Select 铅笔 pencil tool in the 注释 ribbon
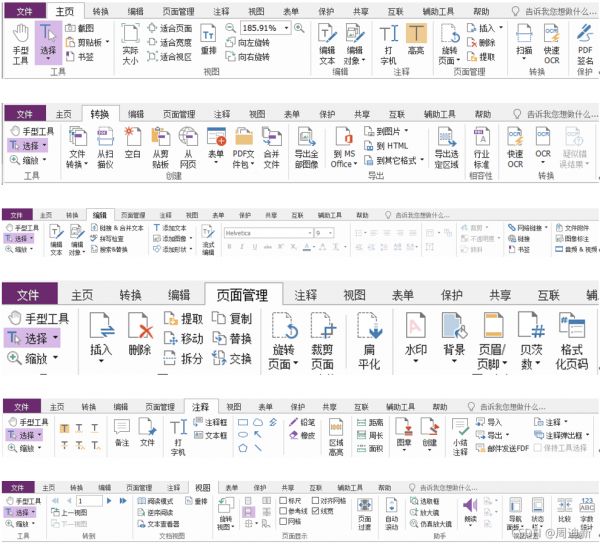The height and width of the screenshot is (544, 600). click(x=302, y=422)
